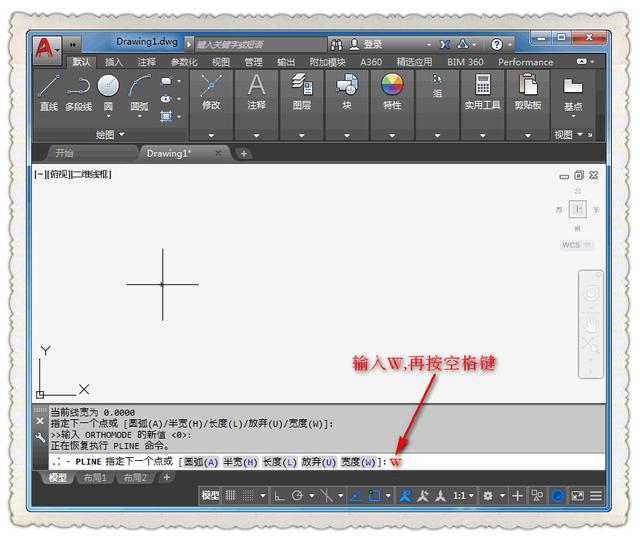Toggle isometric drafting in status bar

pyautogui.click(x=327, y=496)
